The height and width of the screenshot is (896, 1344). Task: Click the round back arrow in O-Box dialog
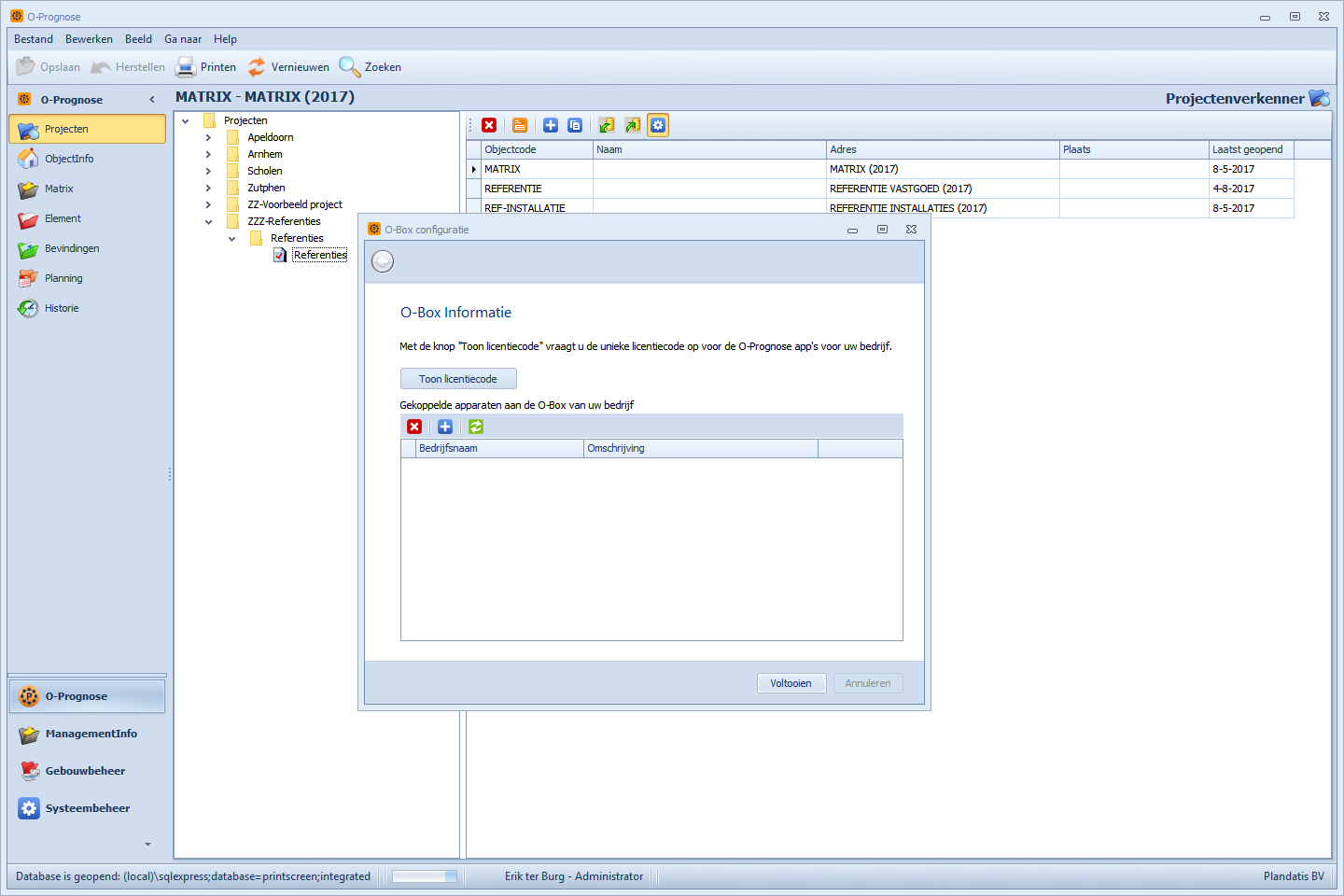point(383,261)
